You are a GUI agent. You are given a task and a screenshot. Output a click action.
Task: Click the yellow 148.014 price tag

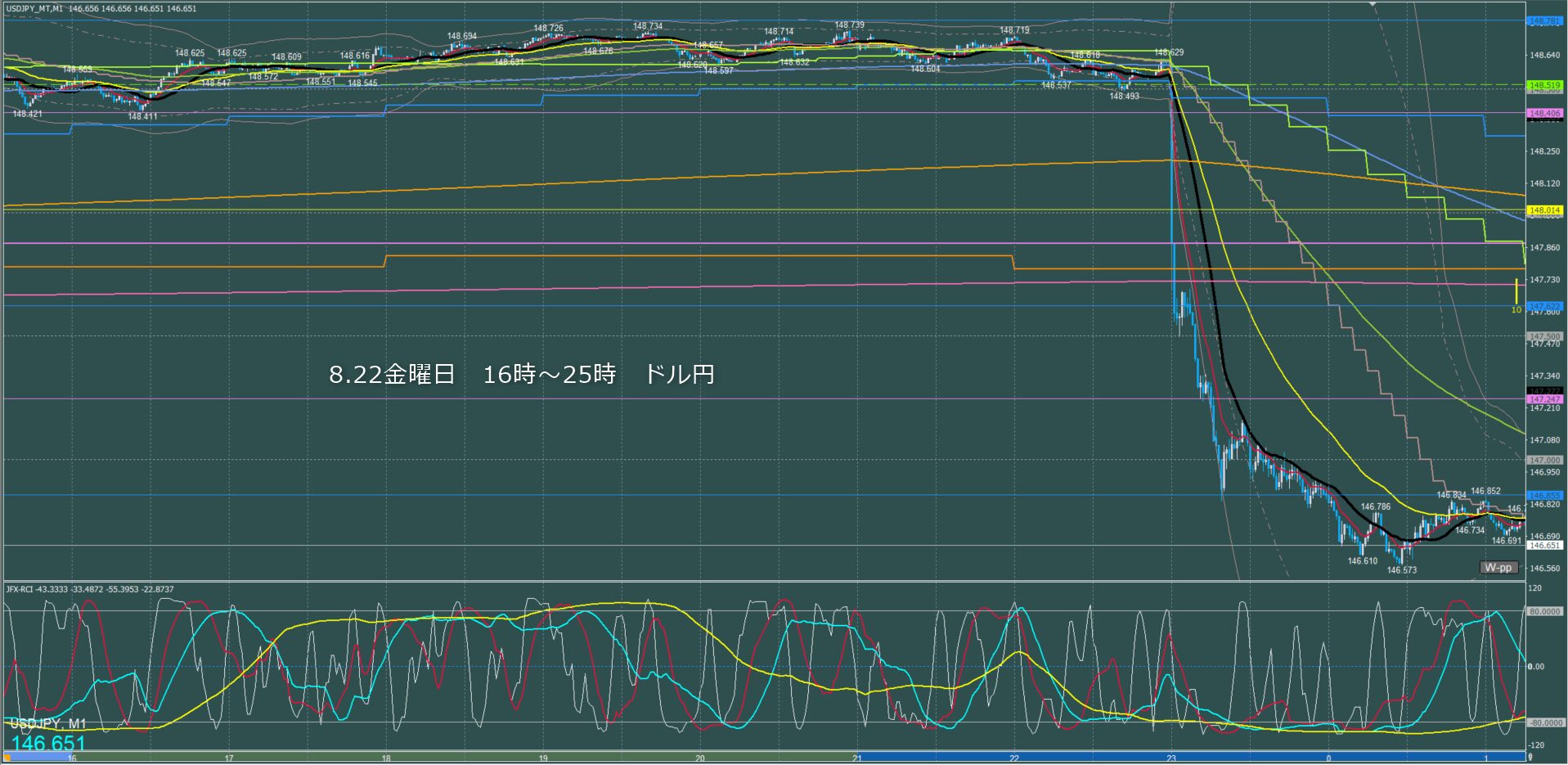coord(1544,210)
